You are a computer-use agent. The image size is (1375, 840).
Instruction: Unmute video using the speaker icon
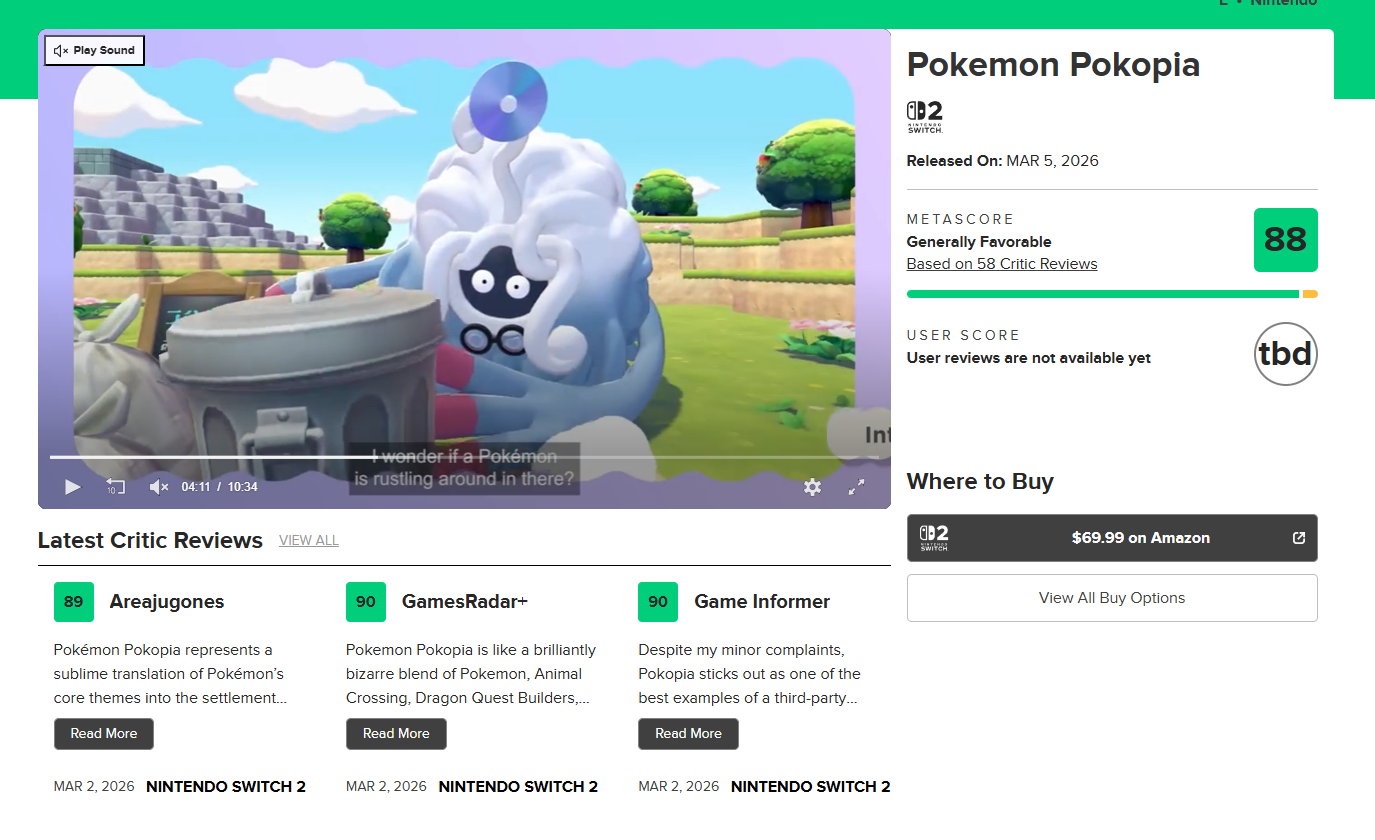[158, 487]
